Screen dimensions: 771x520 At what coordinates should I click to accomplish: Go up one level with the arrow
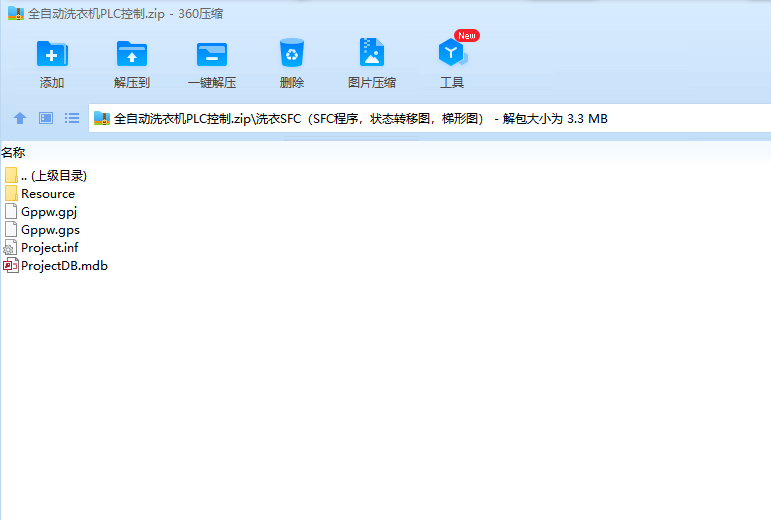[x=20, y=118]
